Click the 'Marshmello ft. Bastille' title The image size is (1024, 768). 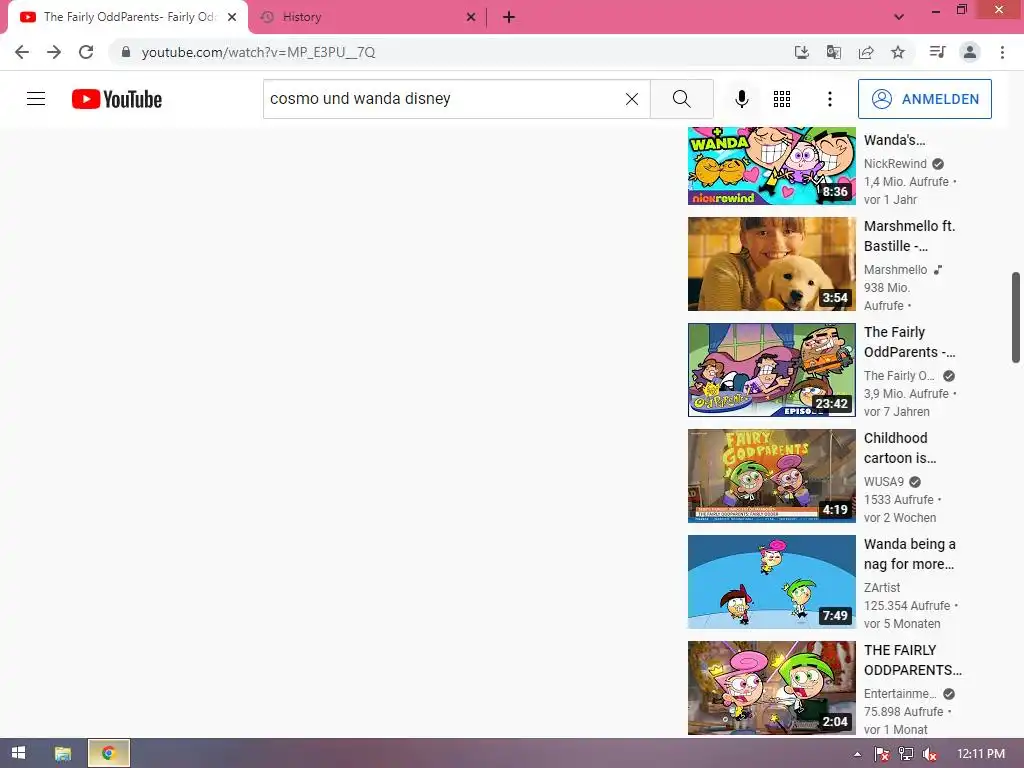pyautogui.click(x=909, y=236)
